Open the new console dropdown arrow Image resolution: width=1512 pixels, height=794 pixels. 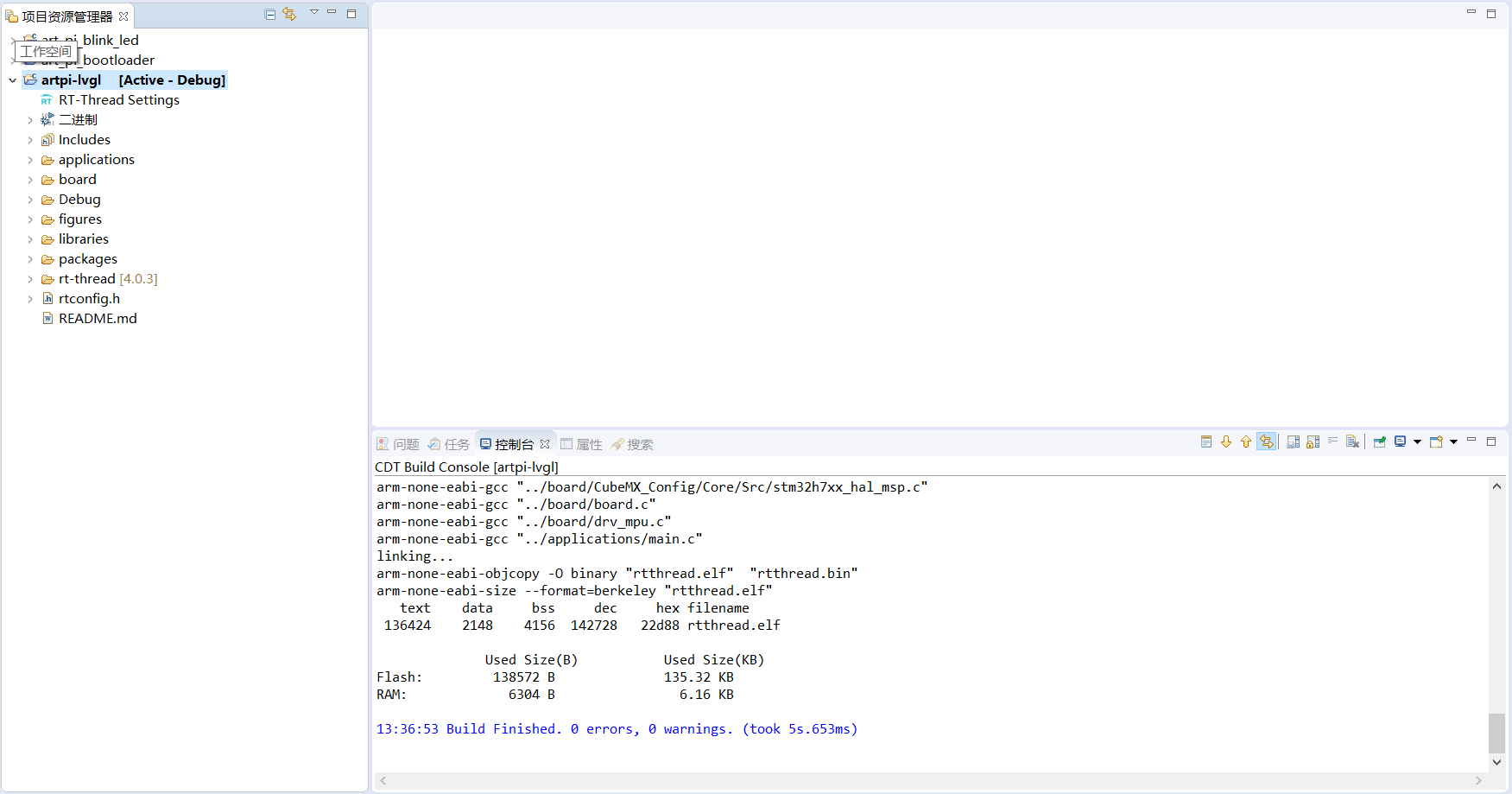click(1453, 441)
